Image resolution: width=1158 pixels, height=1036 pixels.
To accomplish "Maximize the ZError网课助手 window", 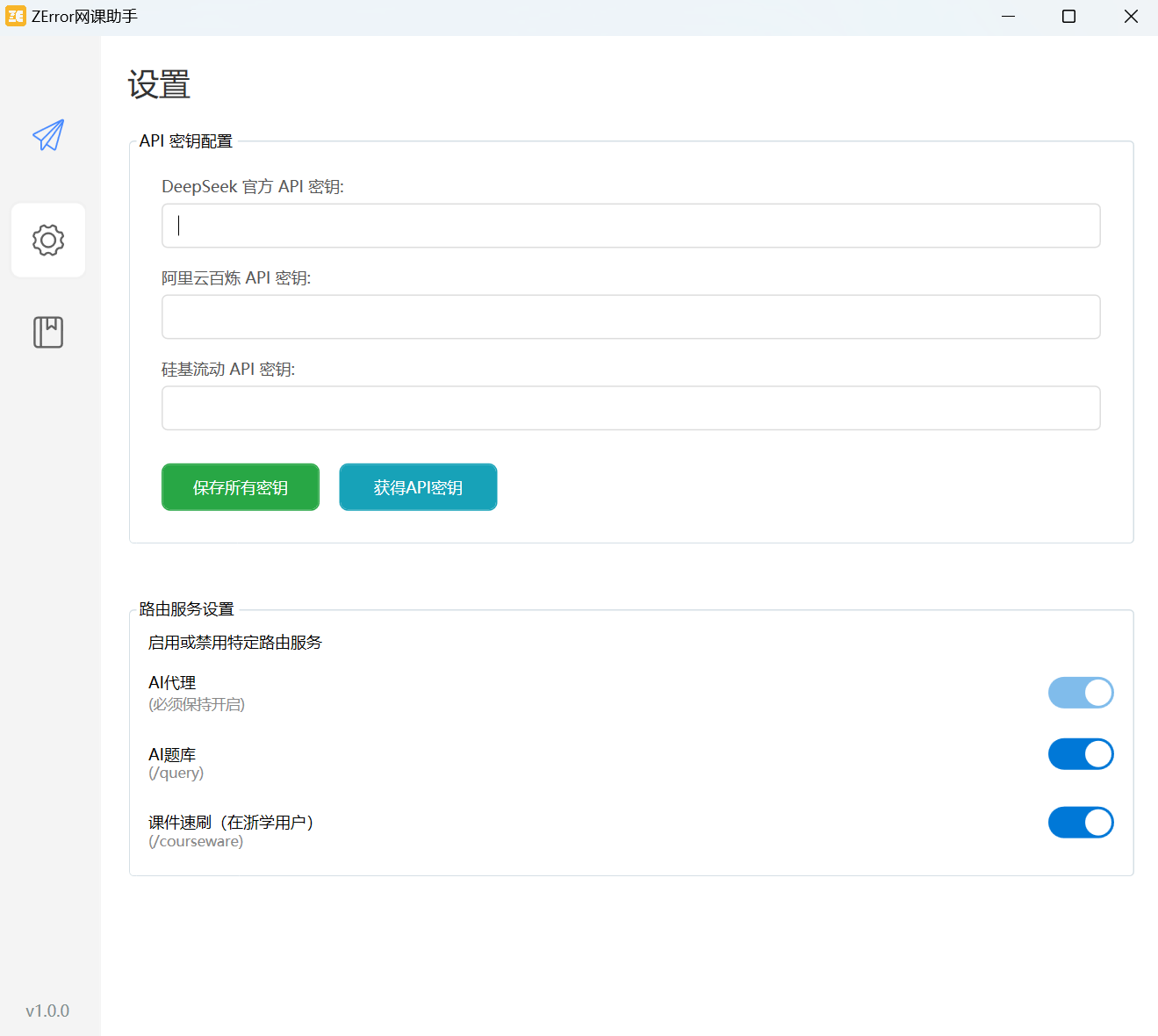I will tap(1068, 16).
